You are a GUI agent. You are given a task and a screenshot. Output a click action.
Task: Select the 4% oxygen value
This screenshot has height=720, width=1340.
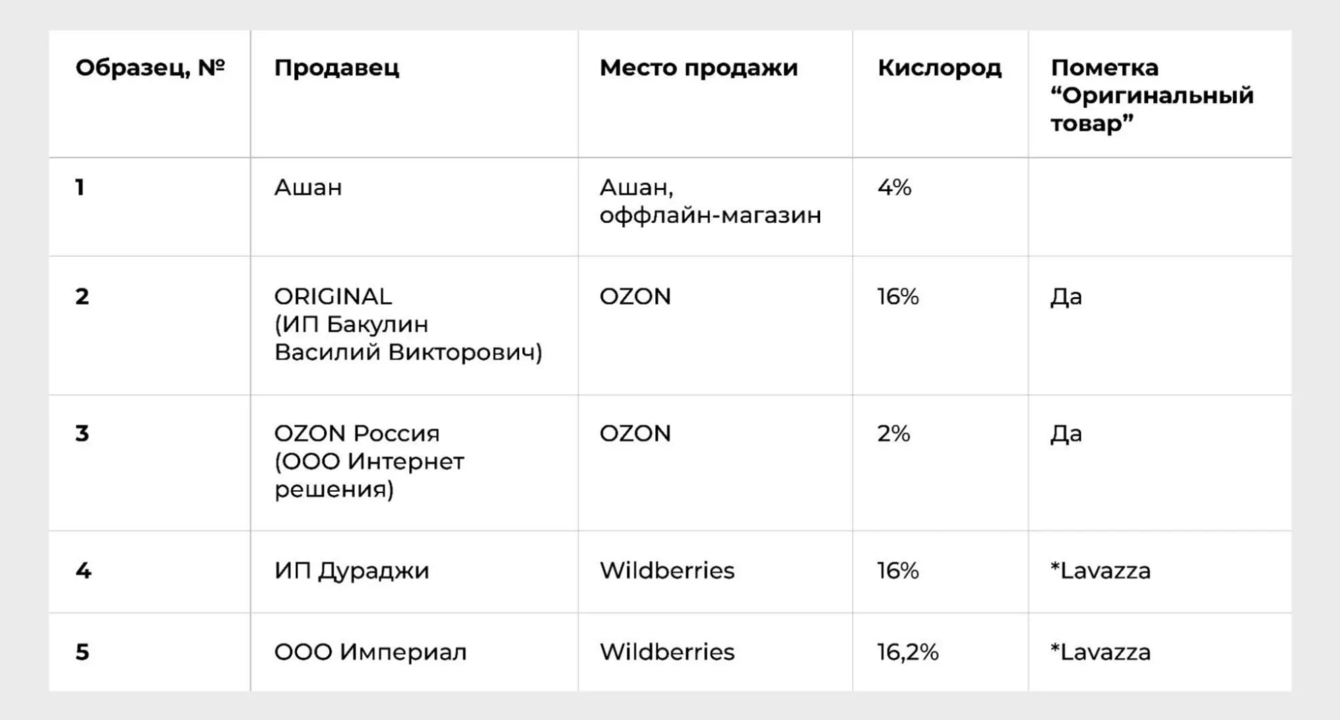894,187
